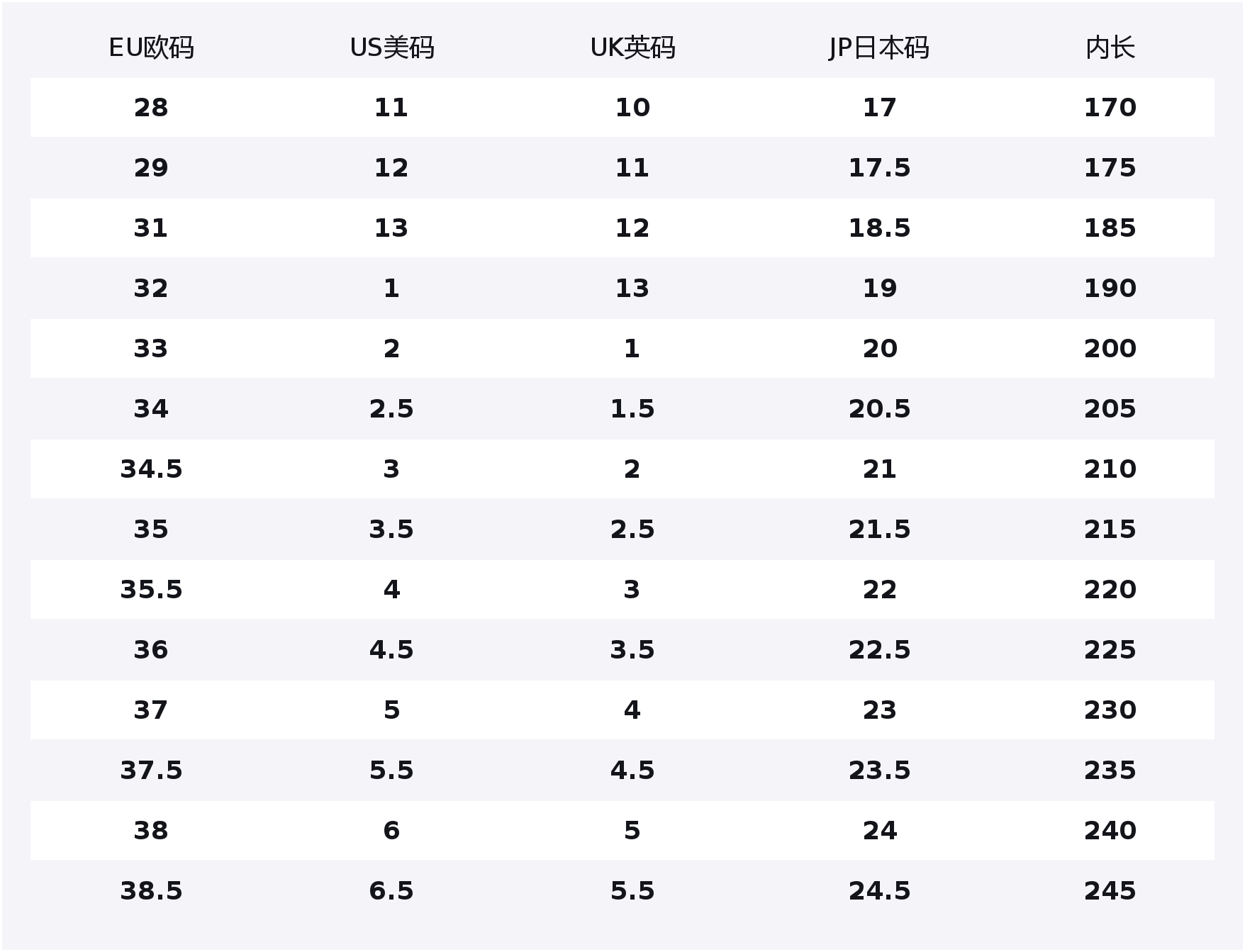This screenshot has width=1245, height=952.
Task: Click inner length value 245
Action: click(x=1110, y=891)
